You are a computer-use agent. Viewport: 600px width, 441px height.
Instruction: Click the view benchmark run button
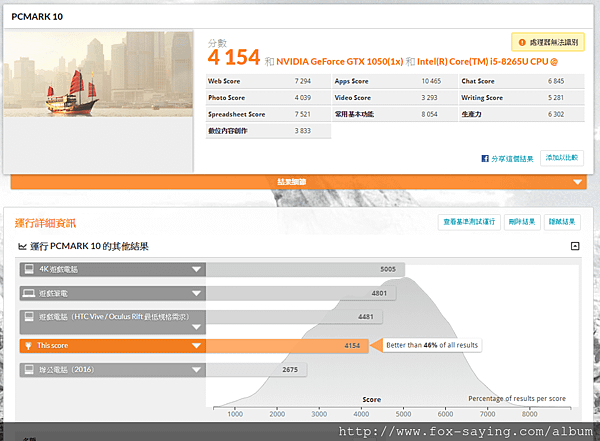(x=469, y=222)
